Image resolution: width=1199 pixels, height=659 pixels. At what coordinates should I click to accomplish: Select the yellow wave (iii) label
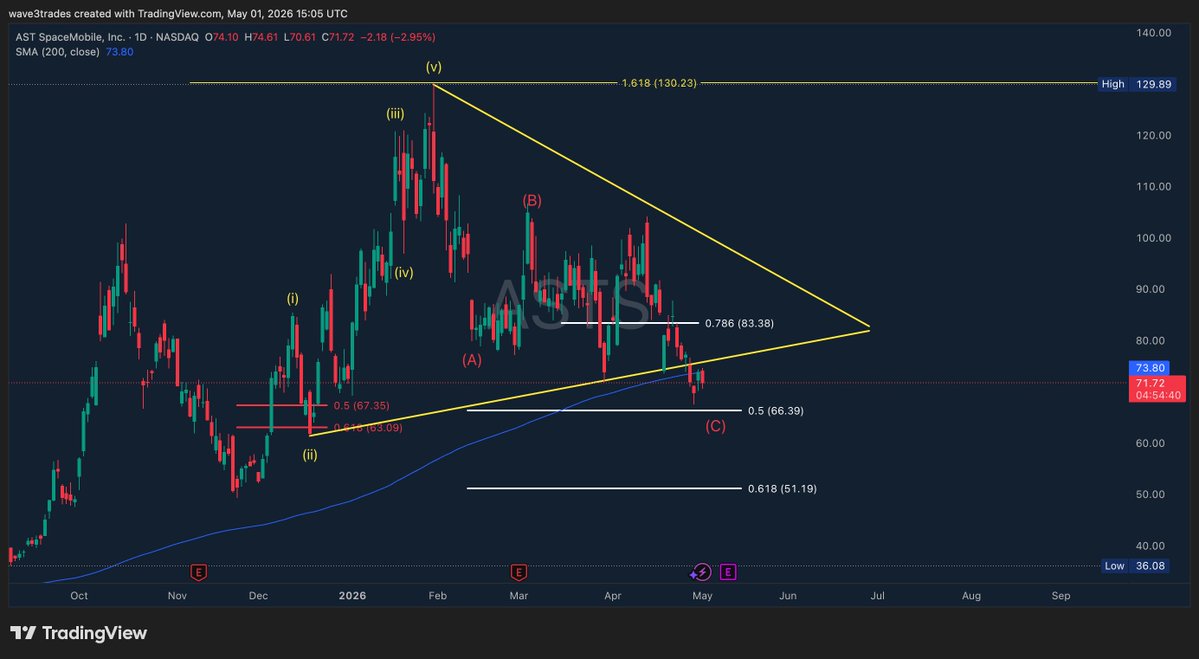pyautogui.click(x=395, y=114)
